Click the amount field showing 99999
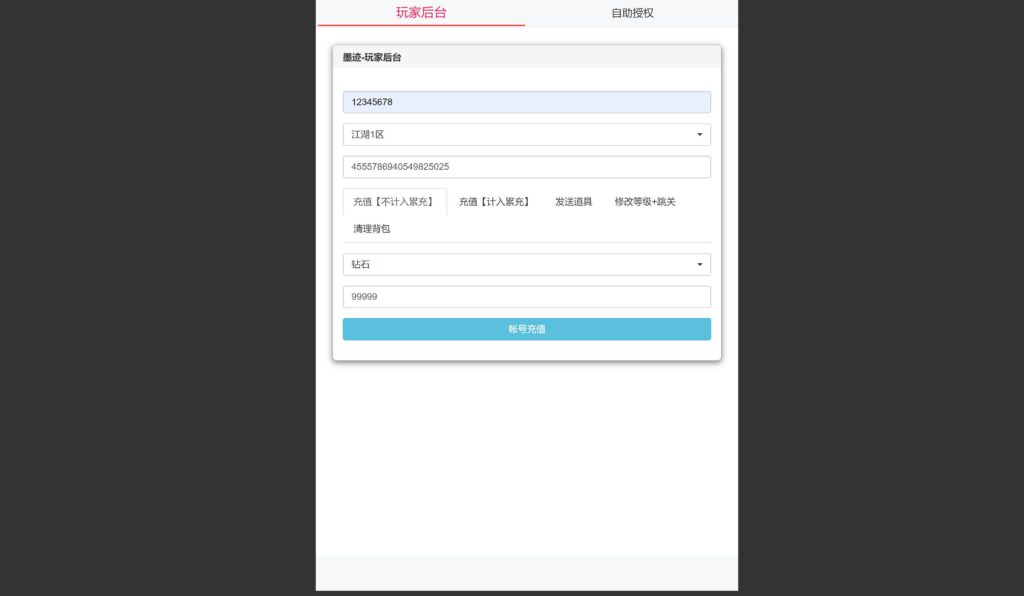The width and height of the screenshot is (1024, 596). (527, 296)
